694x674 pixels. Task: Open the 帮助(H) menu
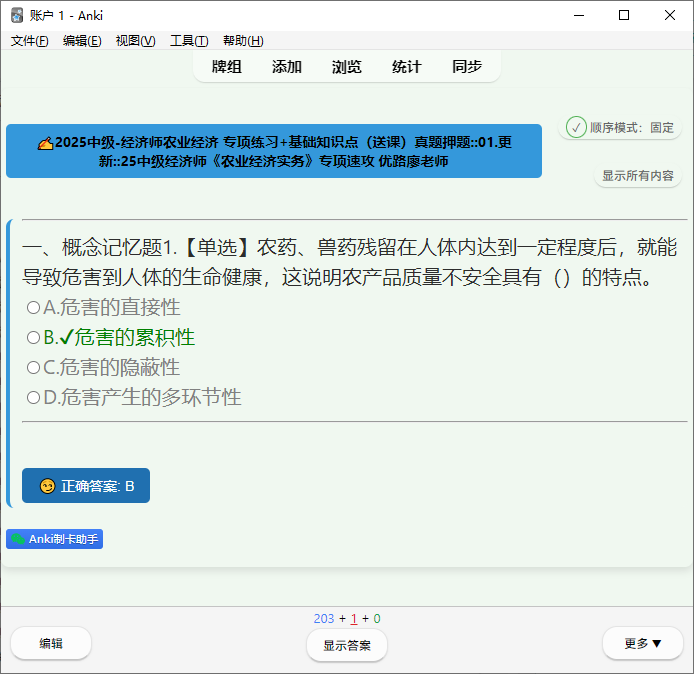[x=243, y=41]
